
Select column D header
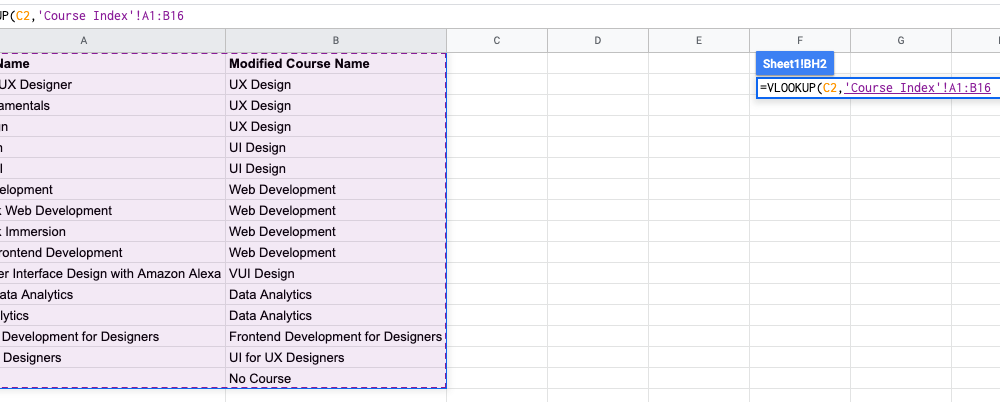597,40
